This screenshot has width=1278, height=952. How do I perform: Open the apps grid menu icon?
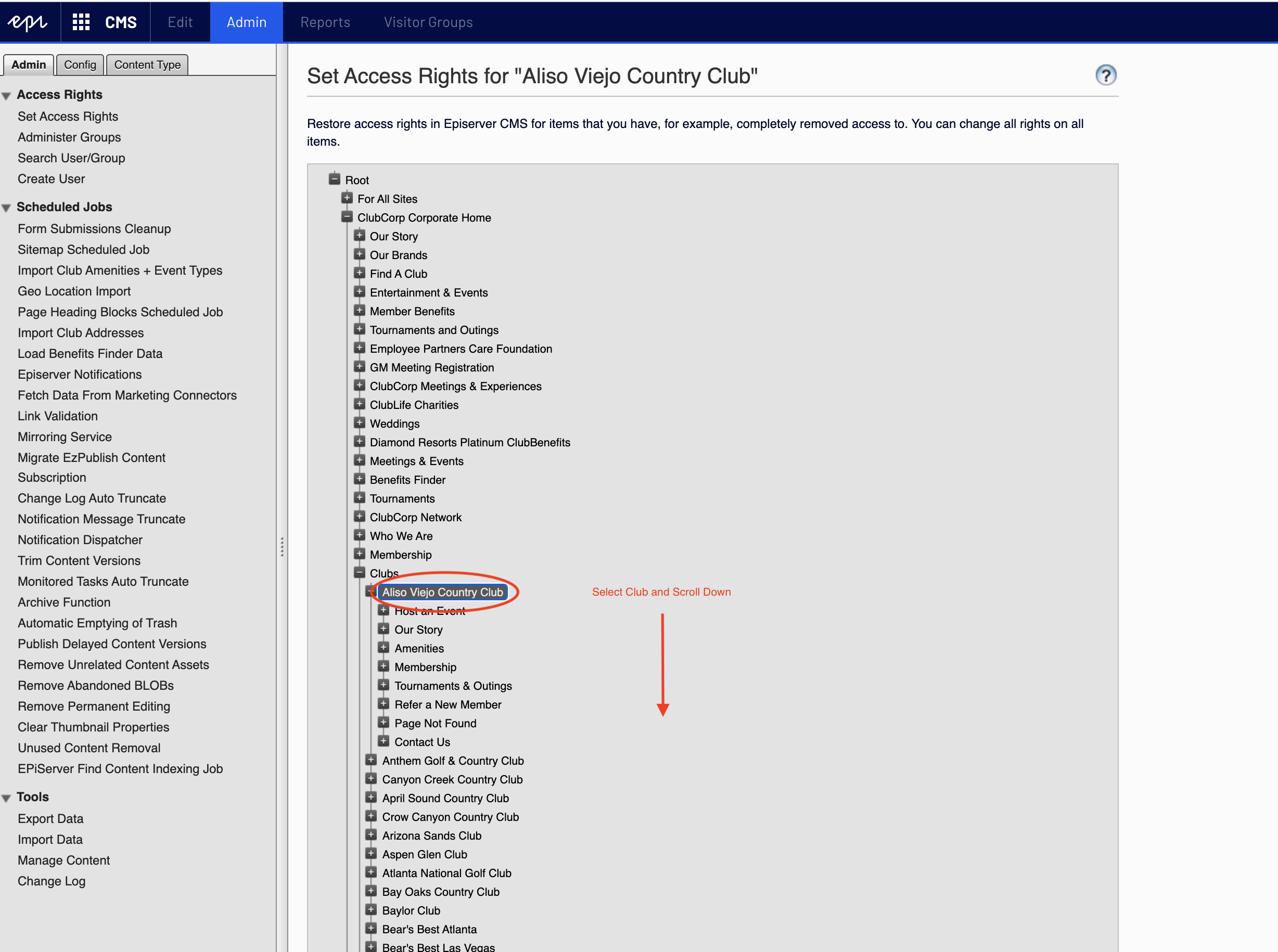click(81, 22)
